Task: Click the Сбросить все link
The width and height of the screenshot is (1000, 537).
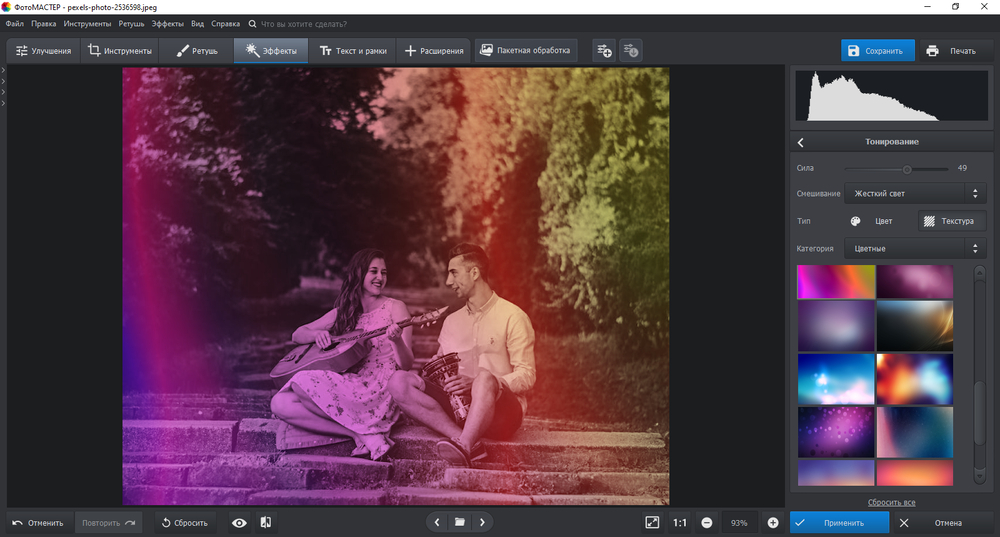Action: (890, 502)
